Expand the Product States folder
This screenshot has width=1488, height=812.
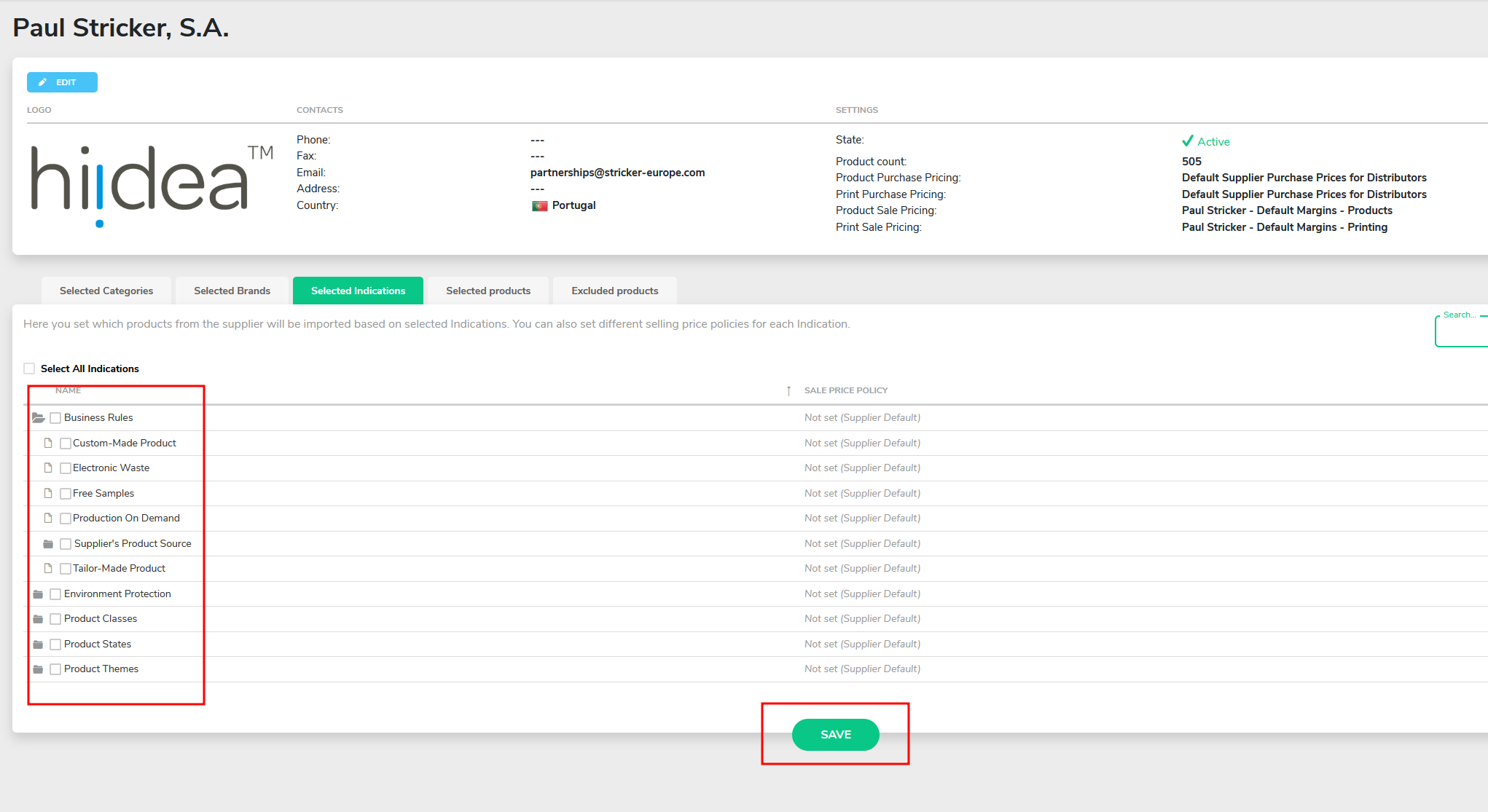click(x=38, y=645)
